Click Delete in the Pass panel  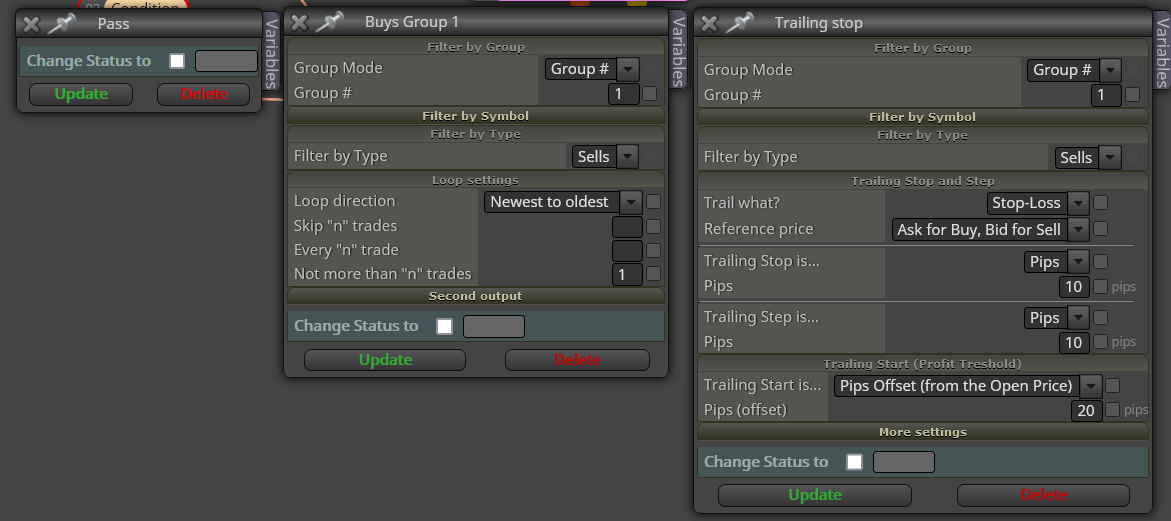coord(203,94)
